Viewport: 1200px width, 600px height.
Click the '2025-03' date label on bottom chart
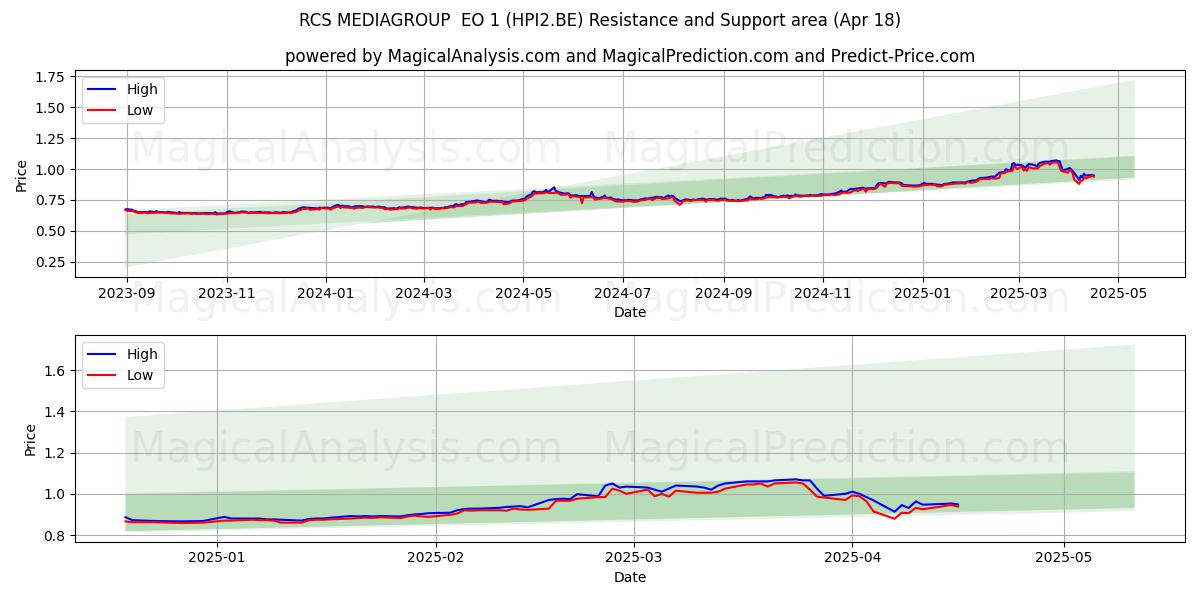(635, 559)
